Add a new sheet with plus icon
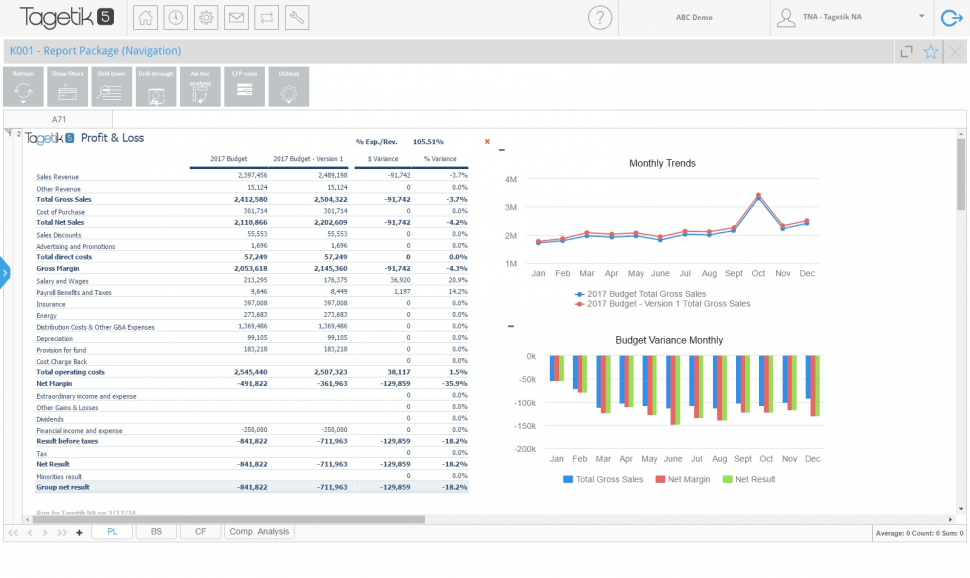Viewport: 970px width, 578px height. [x=79, y=532]
